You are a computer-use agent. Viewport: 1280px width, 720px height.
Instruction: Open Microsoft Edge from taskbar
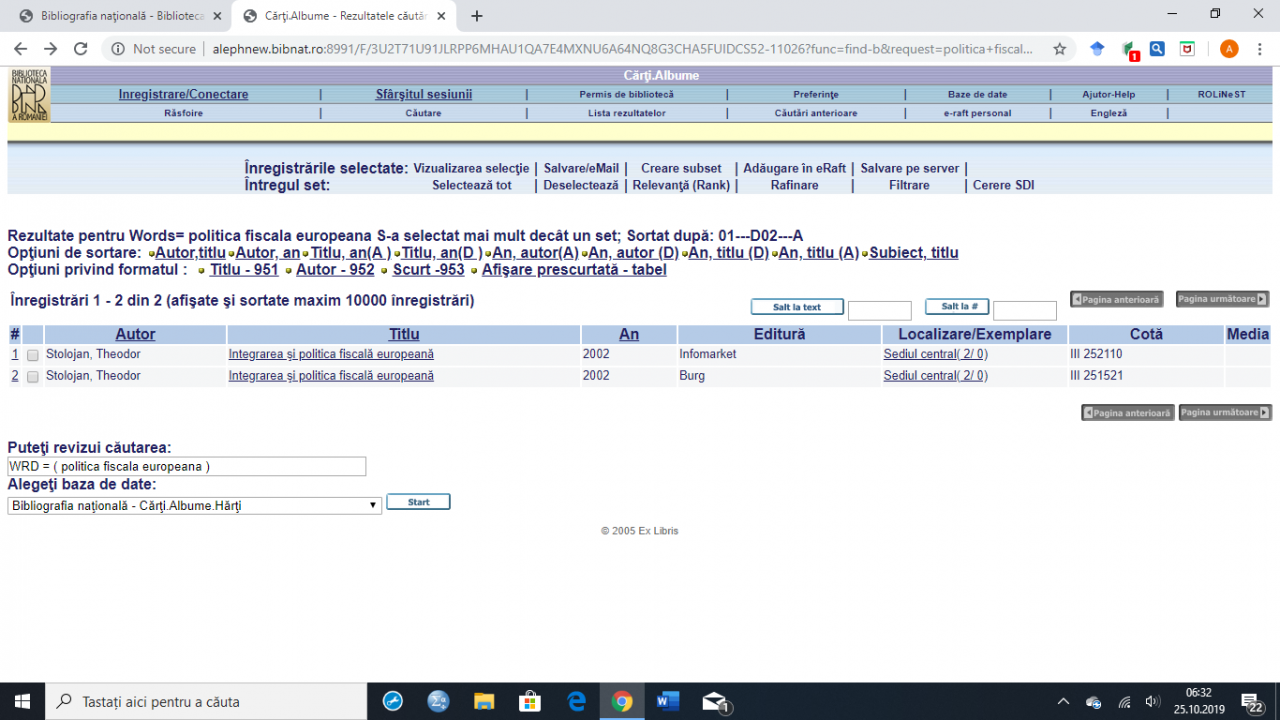pyautogui.click(x=576, y=701)
